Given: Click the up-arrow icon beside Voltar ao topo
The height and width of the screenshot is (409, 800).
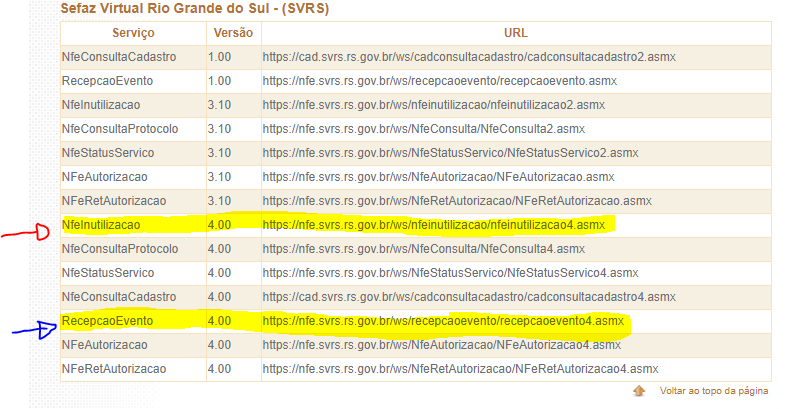Looking at the screenshot, I should (639, 391).
